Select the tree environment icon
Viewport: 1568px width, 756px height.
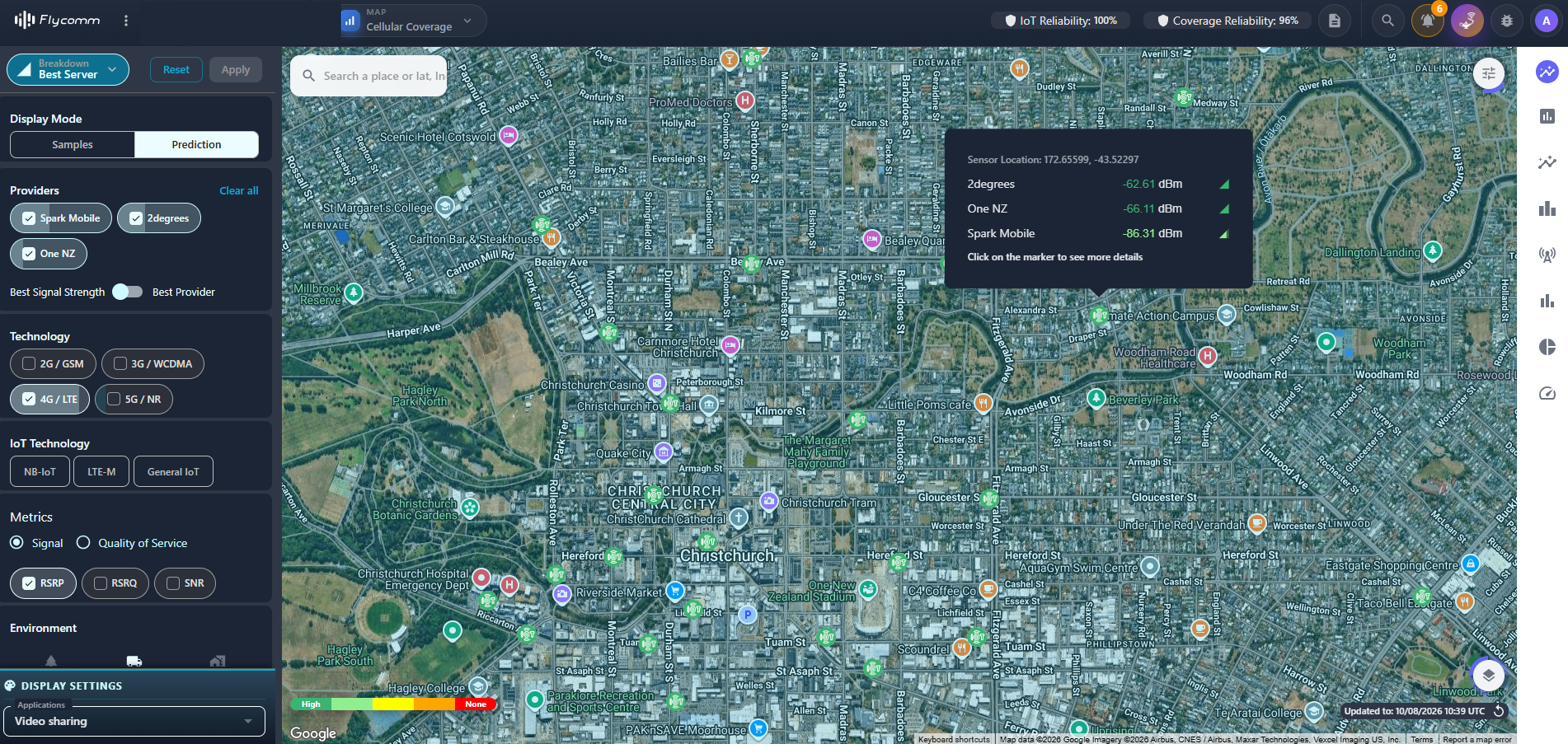coord(50,660)
